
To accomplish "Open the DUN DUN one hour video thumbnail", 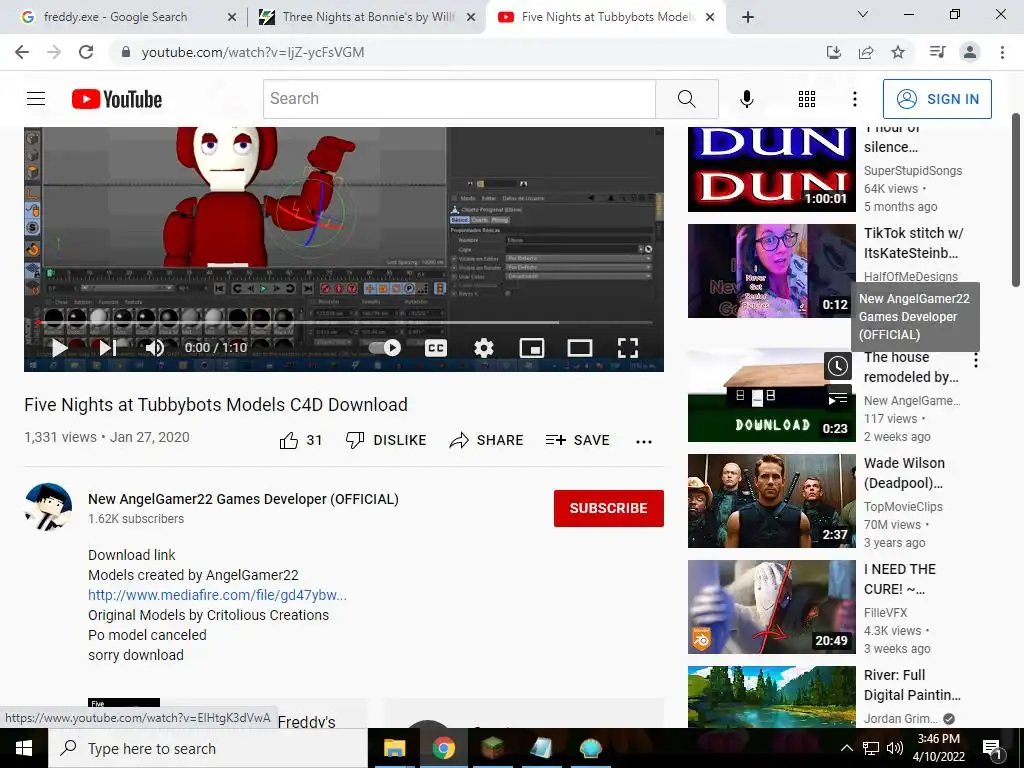I will click(772, 169).
